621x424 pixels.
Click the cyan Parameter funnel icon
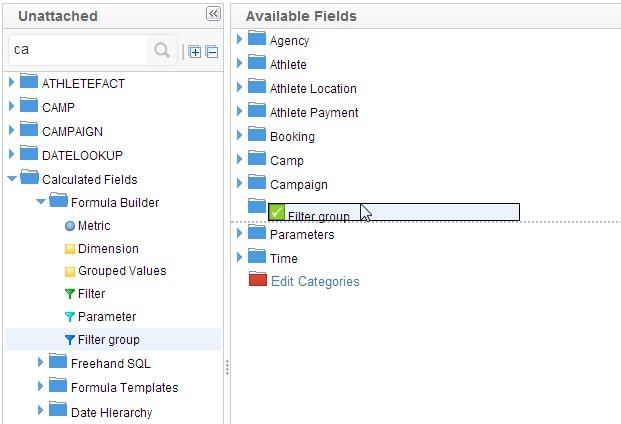(x=70, y=317)
